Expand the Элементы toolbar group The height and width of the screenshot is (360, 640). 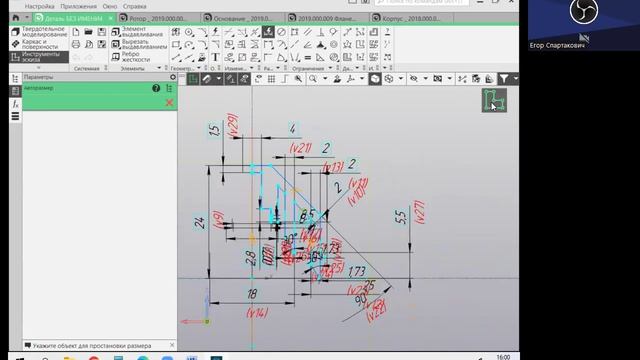point(159,68)
